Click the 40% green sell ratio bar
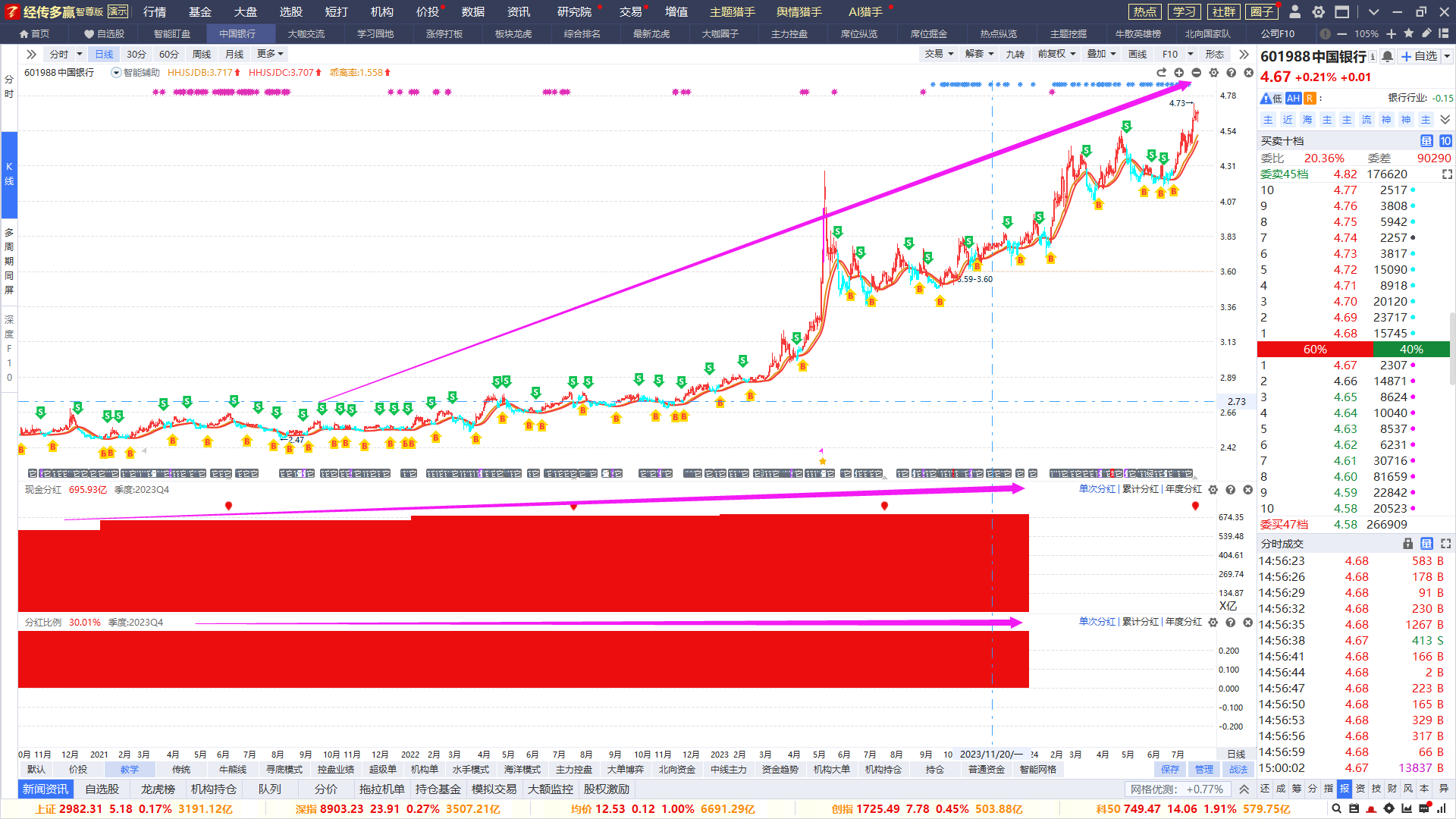 tap(1411, 350)
